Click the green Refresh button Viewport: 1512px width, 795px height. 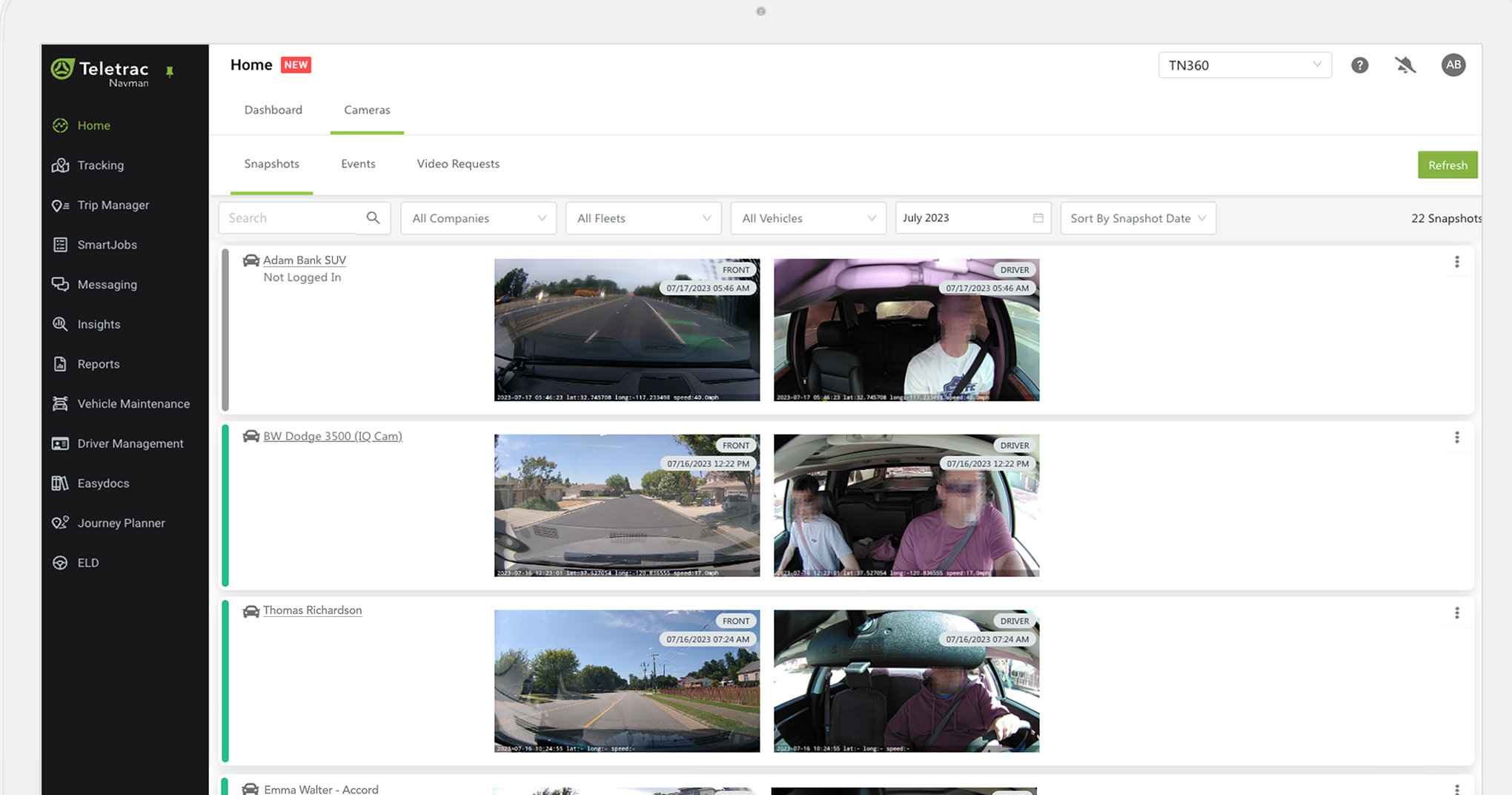click(x=1448, y=165)
